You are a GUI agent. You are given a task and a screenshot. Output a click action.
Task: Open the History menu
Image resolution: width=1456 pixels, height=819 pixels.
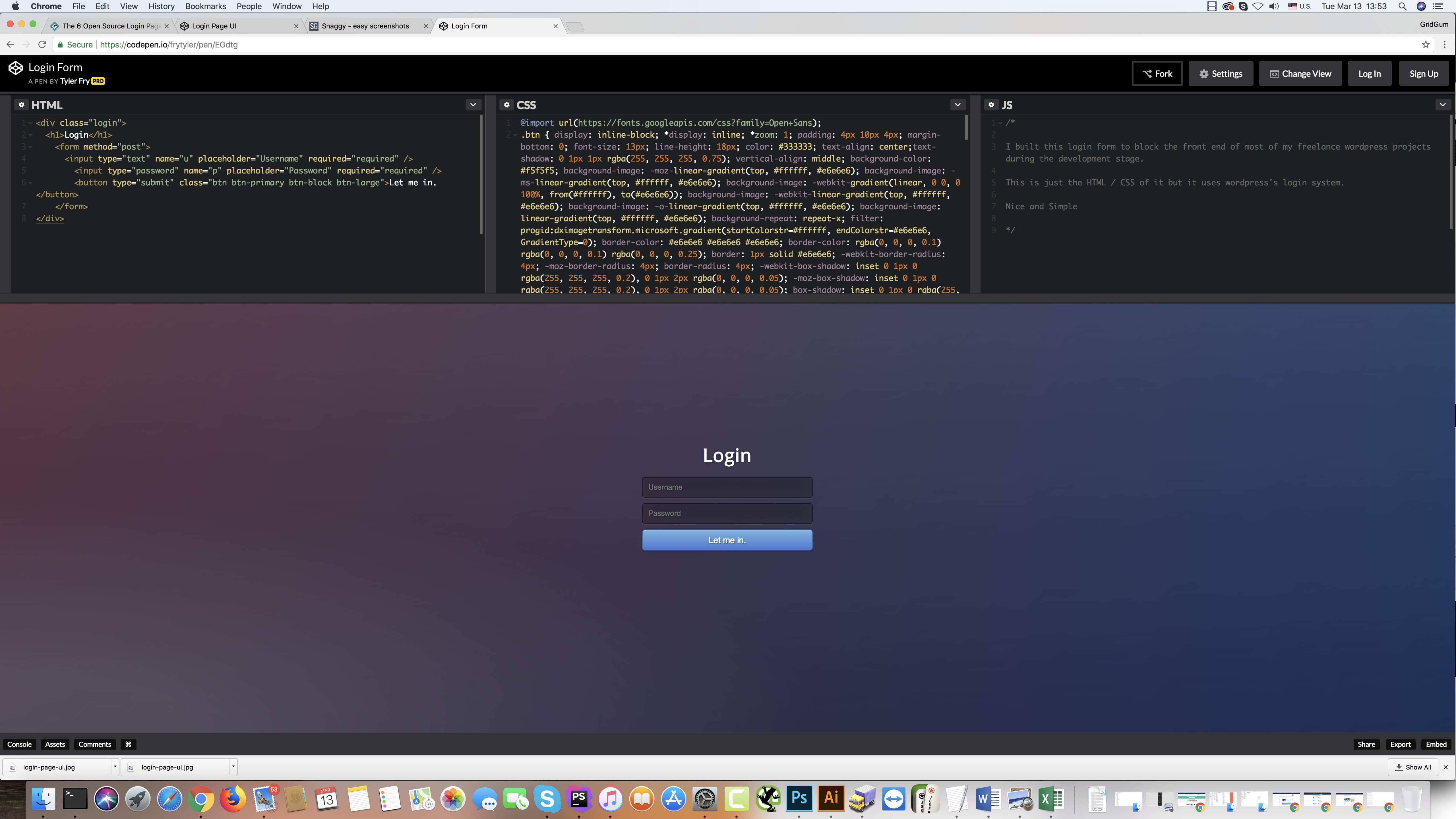(x=161, y=6)
